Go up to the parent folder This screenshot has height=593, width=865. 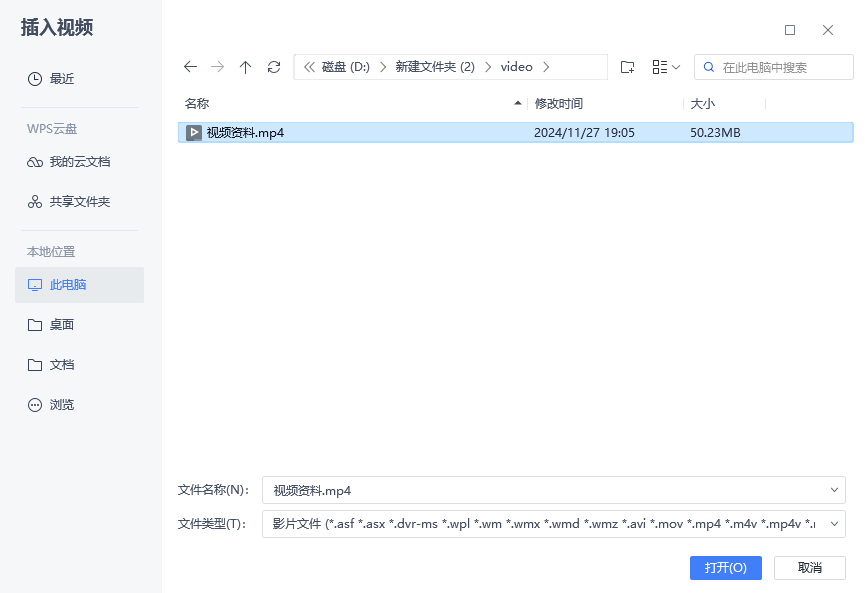[x=246, y=66]
